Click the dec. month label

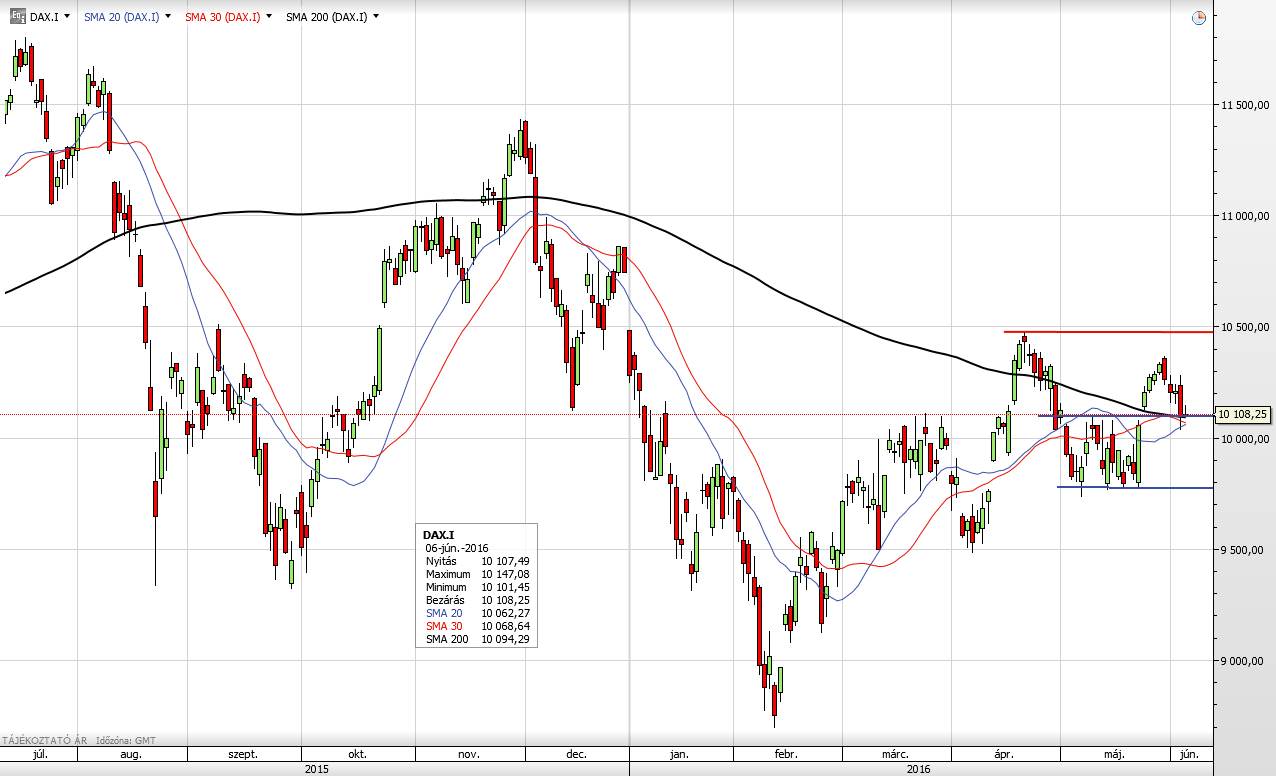pyautogui.click(x=576, y=754)
